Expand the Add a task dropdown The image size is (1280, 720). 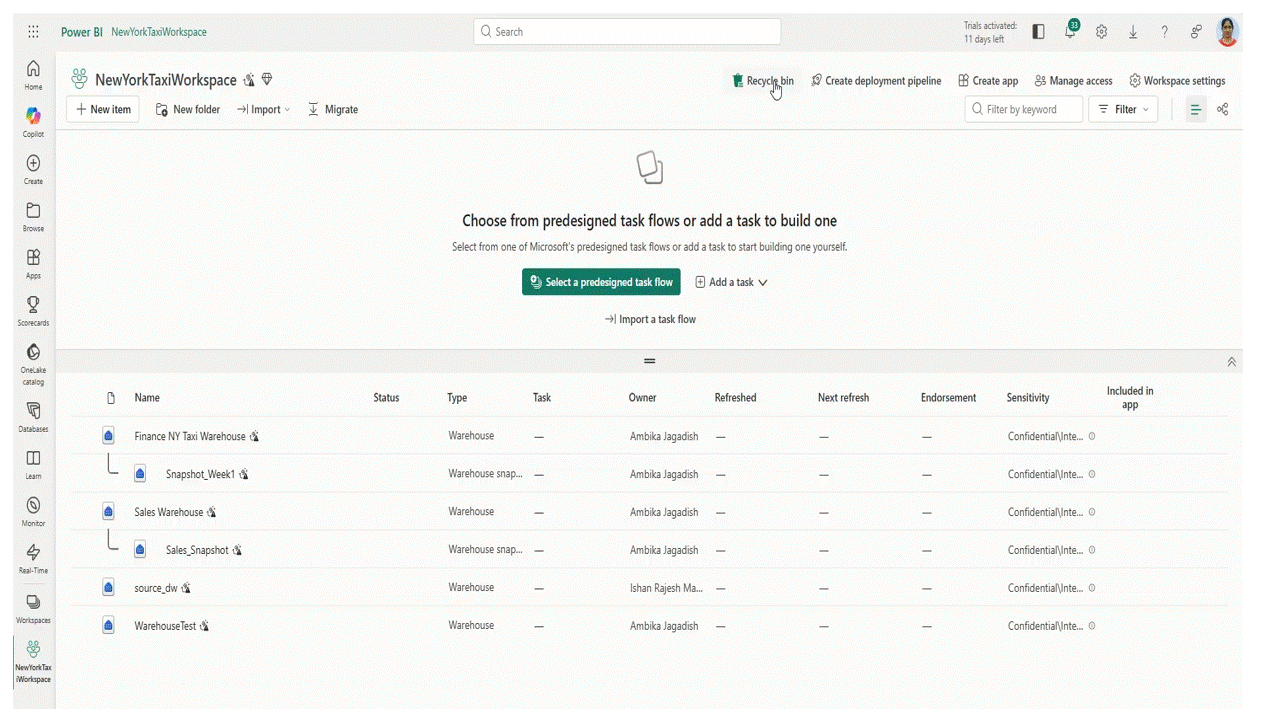click(731, 282)
